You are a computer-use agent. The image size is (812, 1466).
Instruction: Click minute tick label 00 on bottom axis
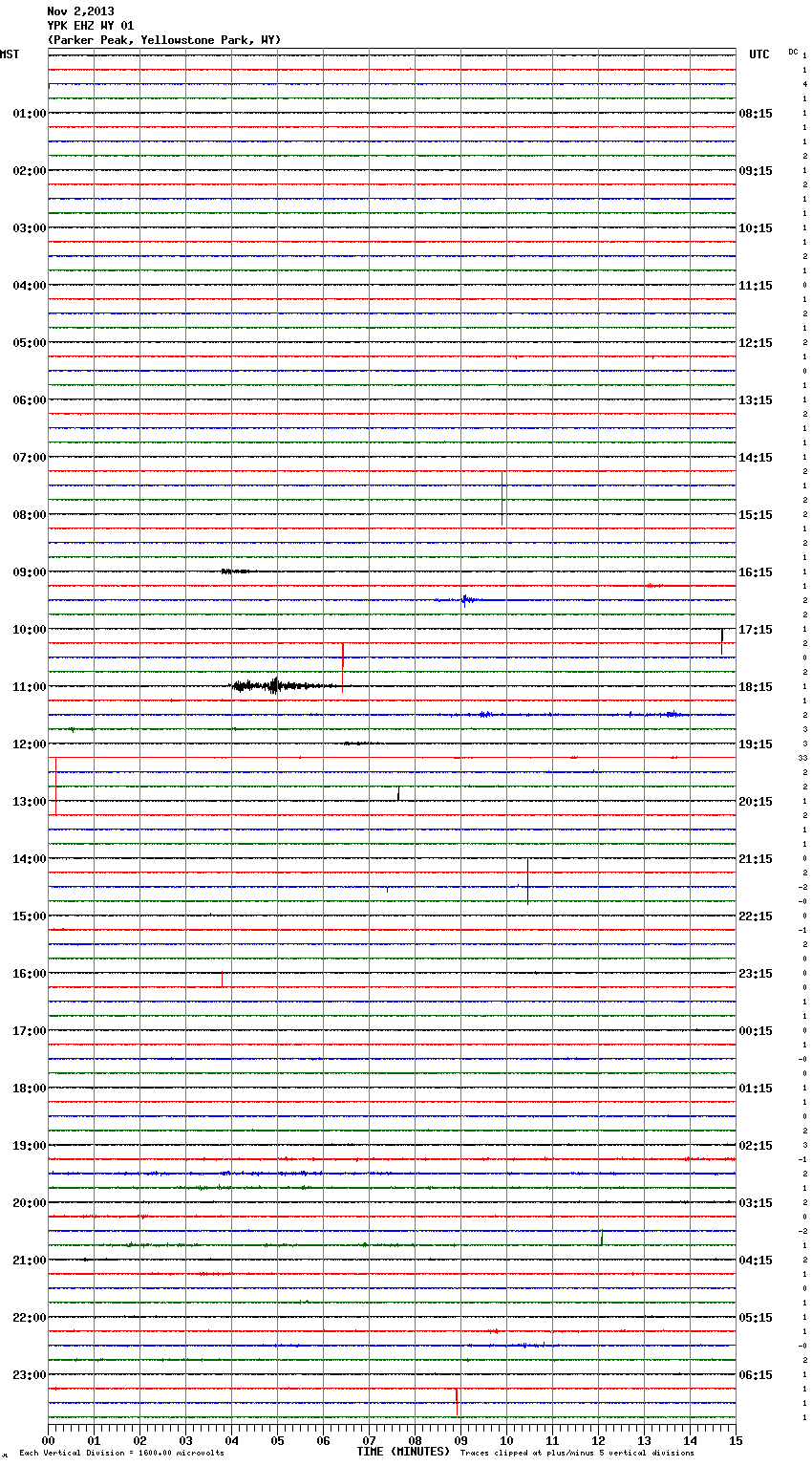point(48,1441)
